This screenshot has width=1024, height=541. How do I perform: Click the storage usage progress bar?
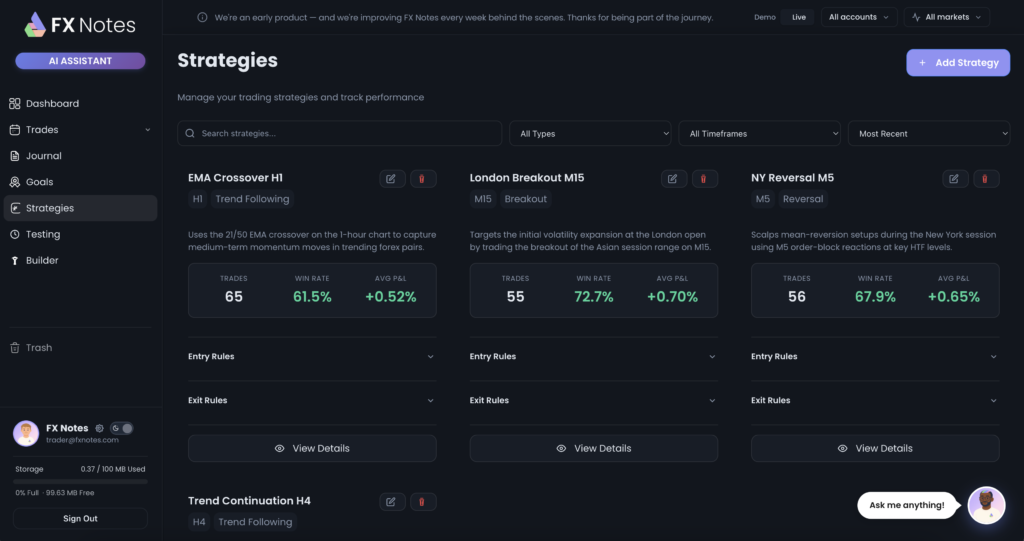tap(80, 481)
